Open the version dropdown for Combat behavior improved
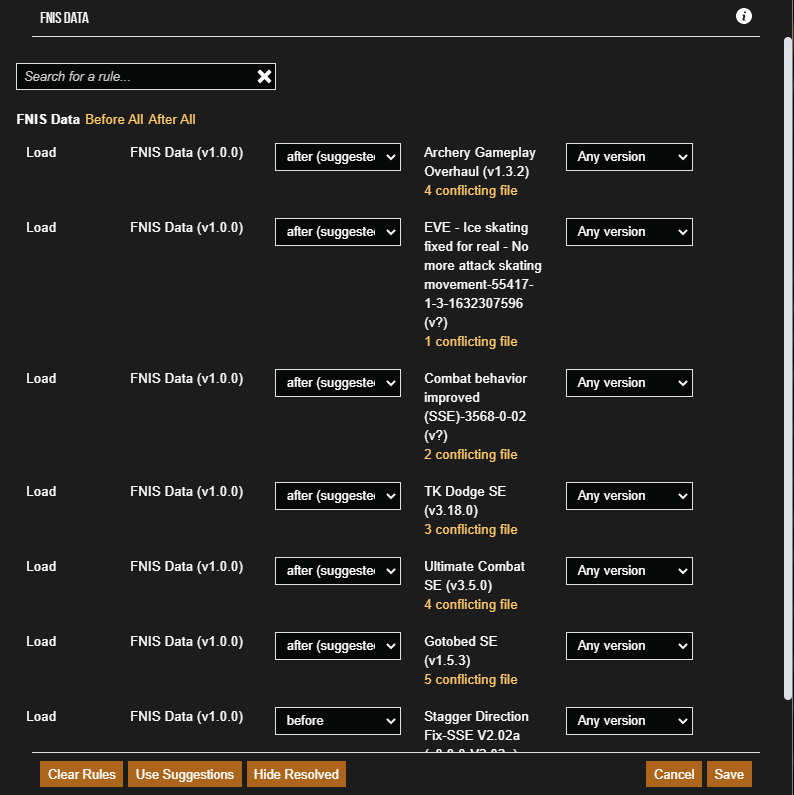Image resolution: width=794 pixels, height=795 pixels. click(x=629, y=383)
